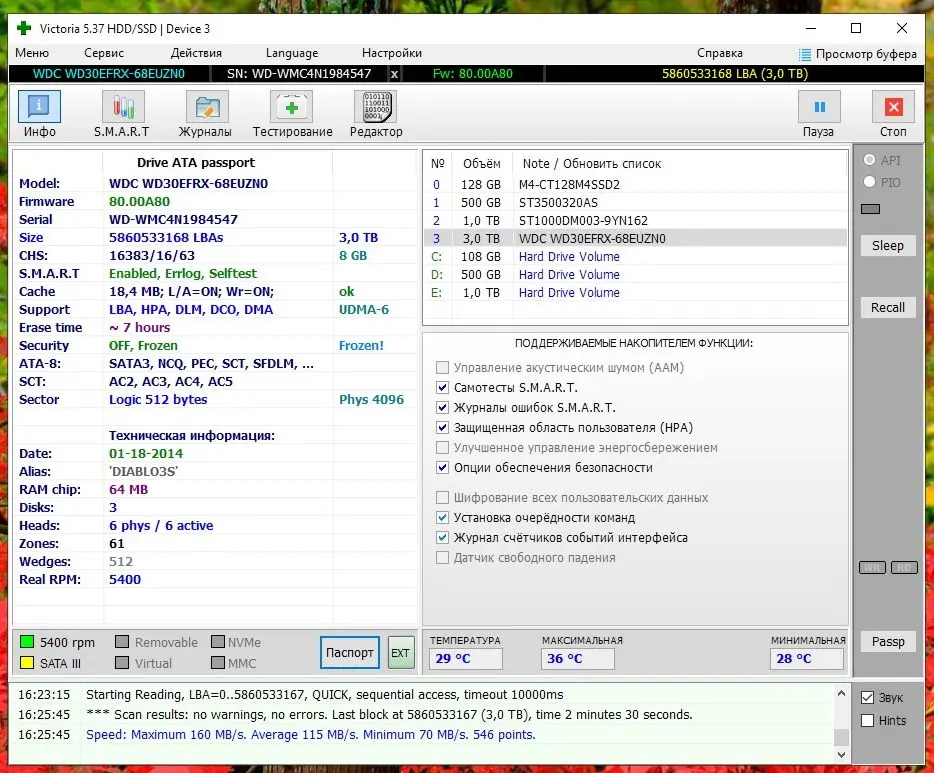
Task: Click the green 5400 rpm indicator
Action: [27, 641]
